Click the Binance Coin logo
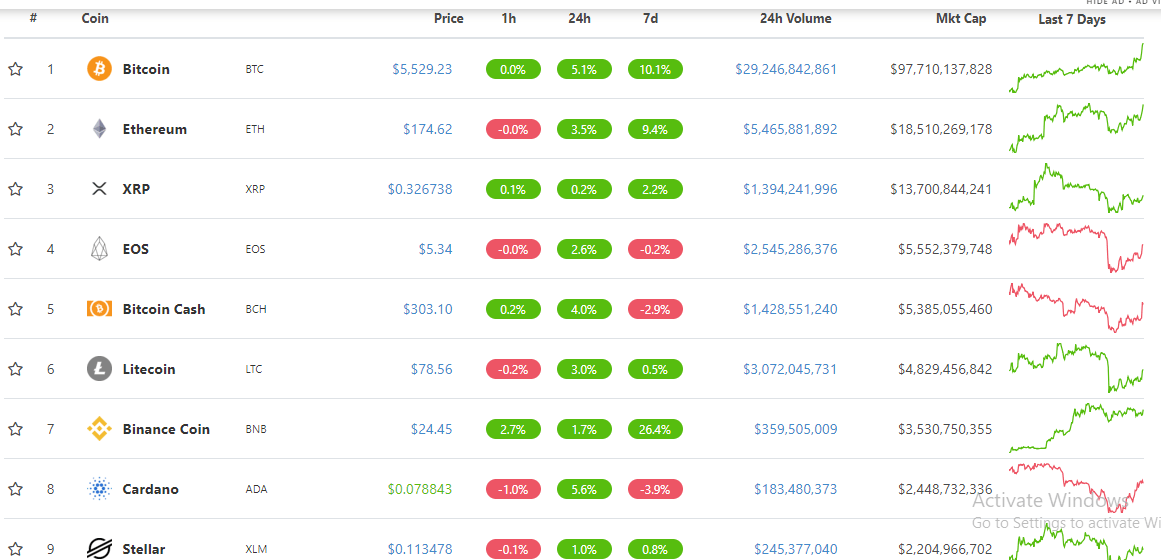 pyautogui.click(x=99, y=429)
